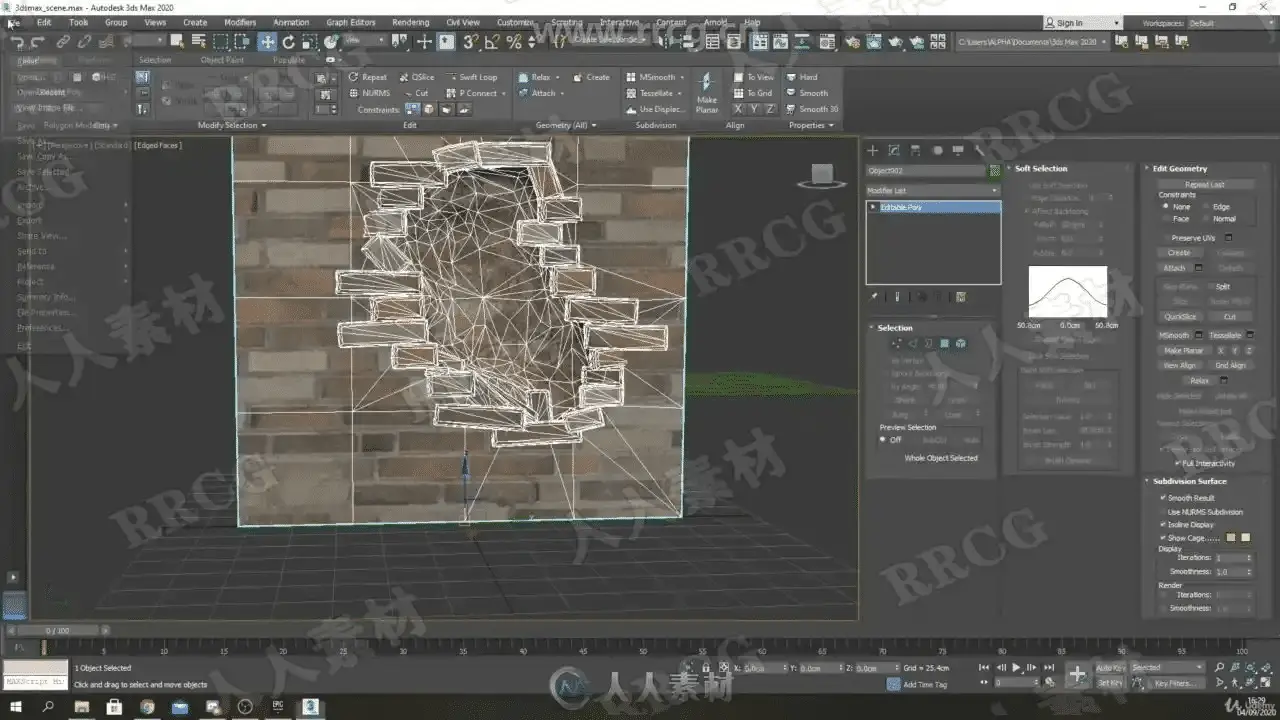
Task: Open the Graph Editors menu
Action: [x=350, y=22]
